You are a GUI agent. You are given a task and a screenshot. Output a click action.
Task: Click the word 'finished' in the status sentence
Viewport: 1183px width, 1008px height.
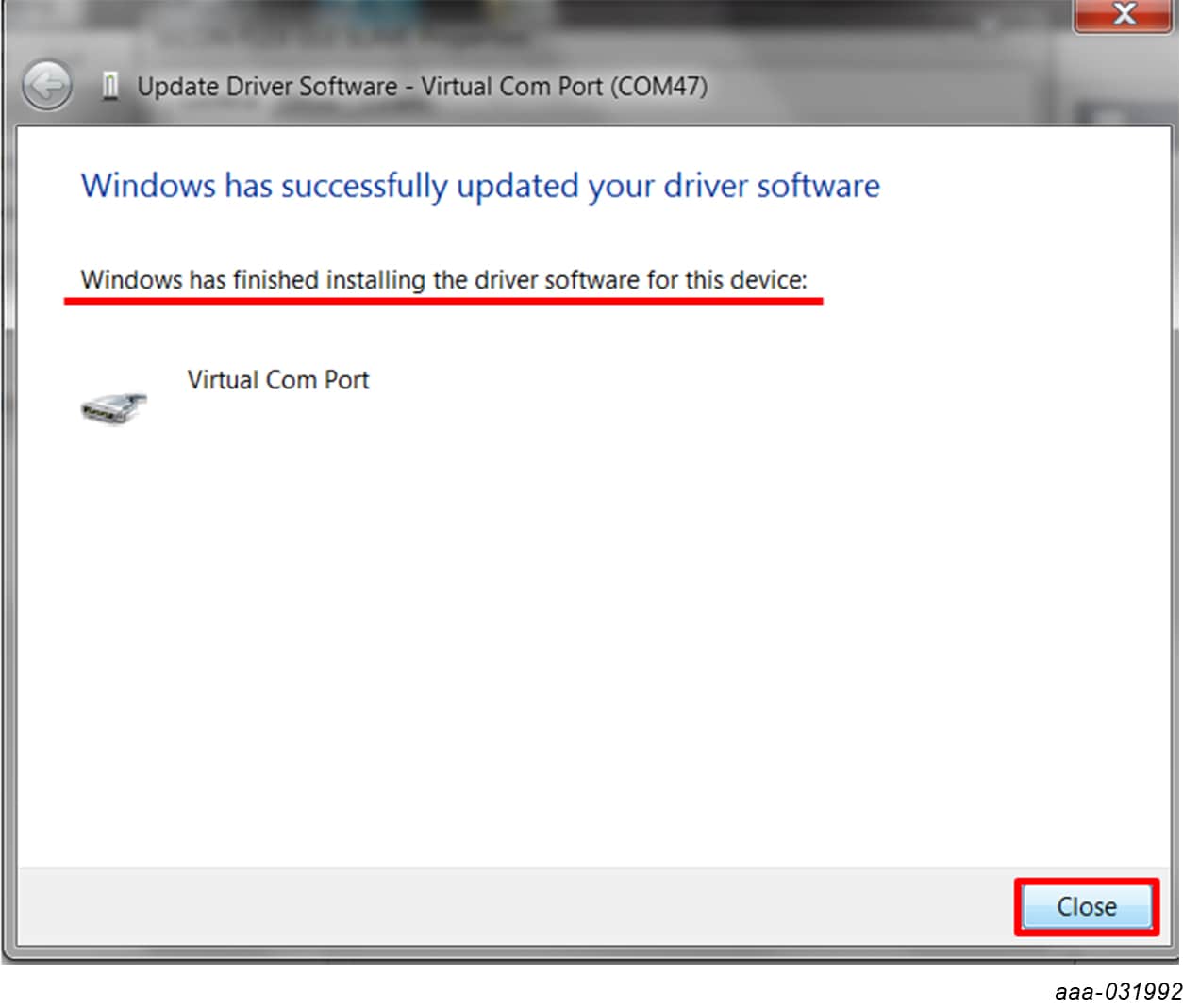[275, 280]
